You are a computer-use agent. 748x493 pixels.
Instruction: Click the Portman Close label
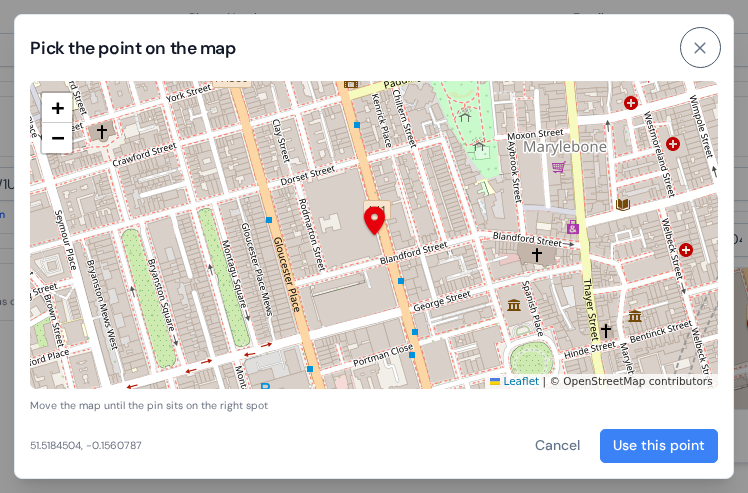(x=383, y=356)
